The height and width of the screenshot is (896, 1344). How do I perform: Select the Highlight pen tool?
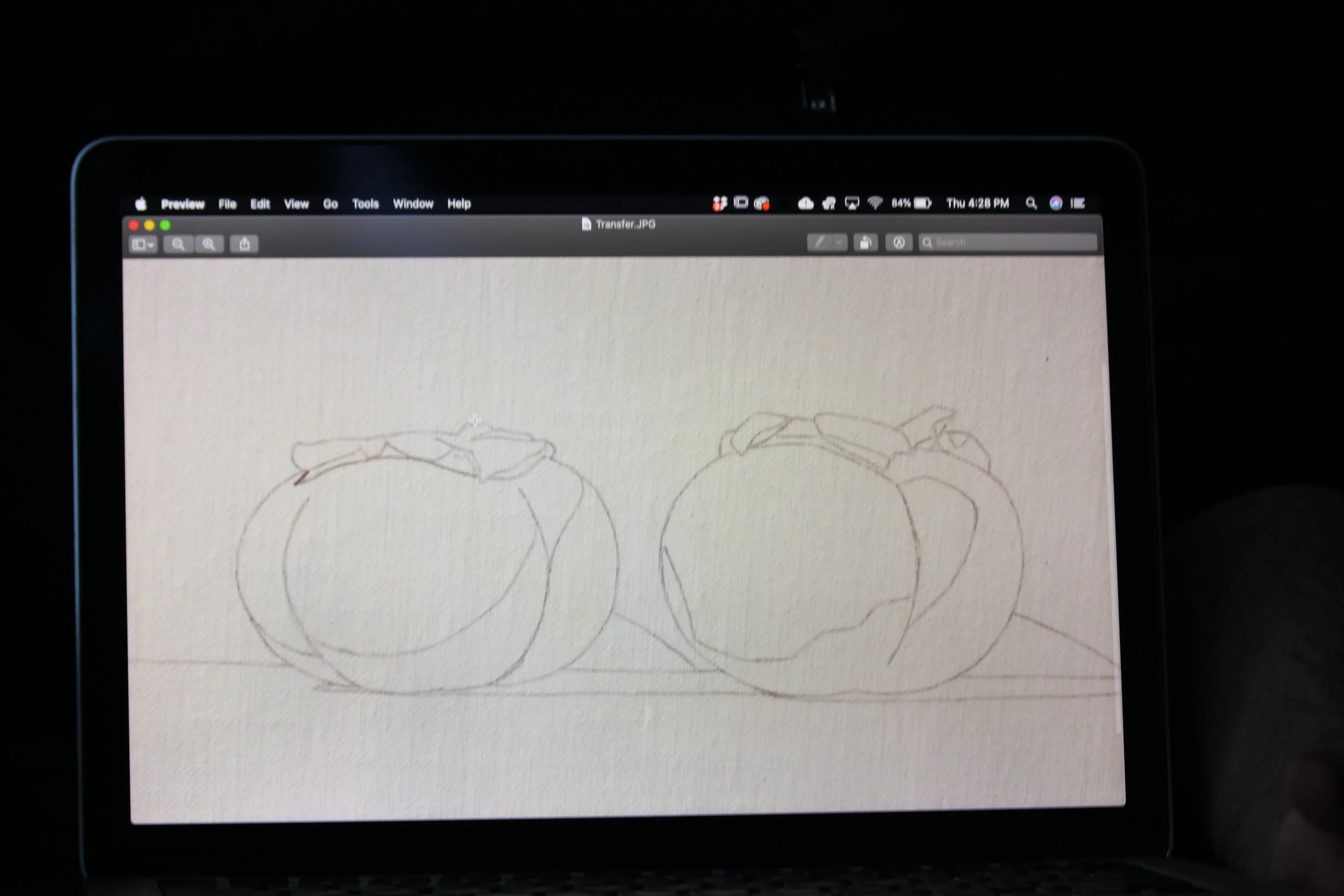820,243
